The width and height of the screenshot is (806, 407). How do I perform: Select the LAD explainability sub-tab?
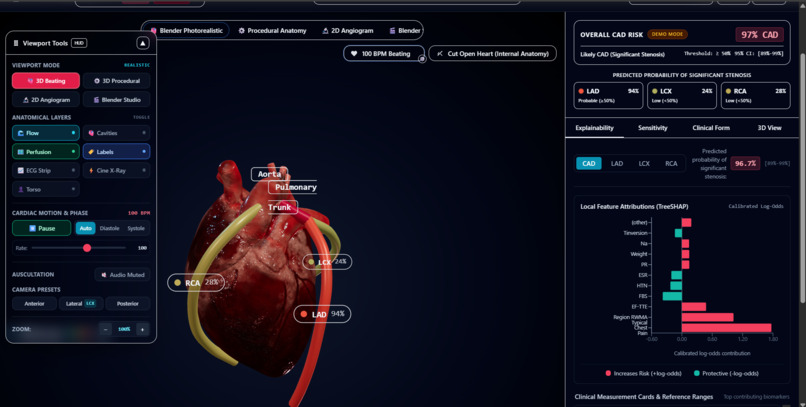point(617,163)
